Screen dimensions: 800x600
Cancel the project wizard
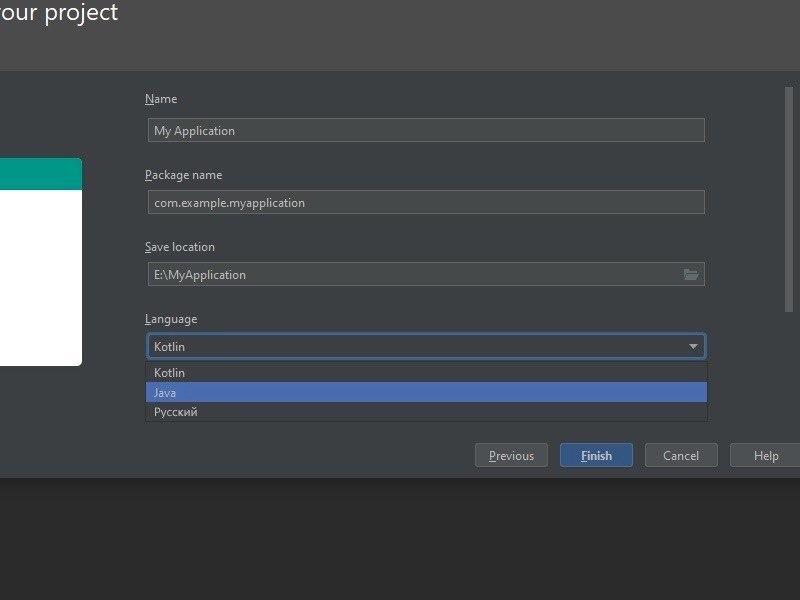[681, 456]
